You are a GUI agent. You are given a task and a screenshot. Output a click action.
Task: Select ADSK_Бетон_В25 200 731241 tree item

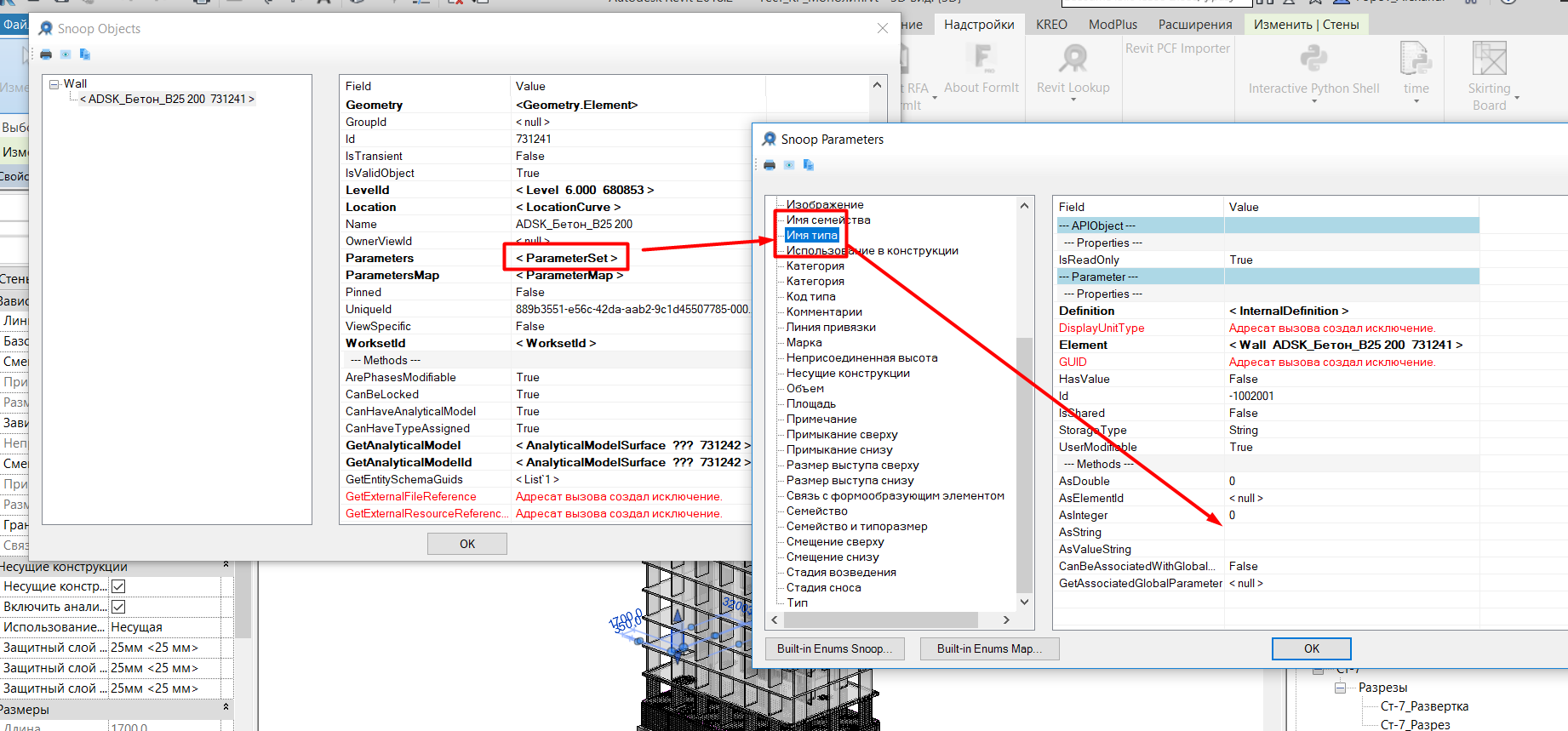(x=167, y=99)
